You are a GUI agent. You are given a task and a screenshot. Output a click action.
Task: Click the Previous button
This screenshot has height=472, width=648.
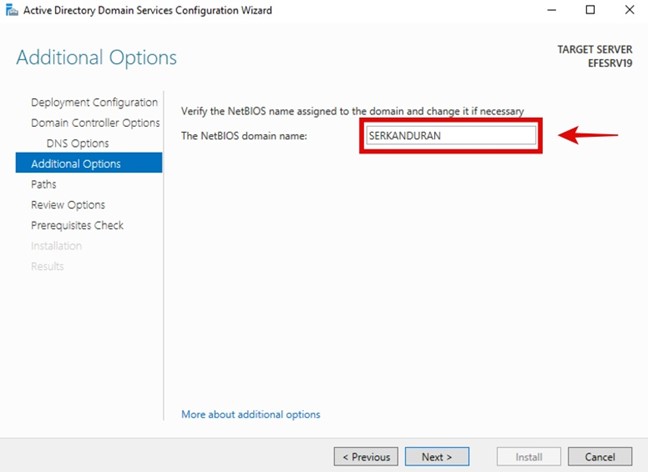(366, 457)
